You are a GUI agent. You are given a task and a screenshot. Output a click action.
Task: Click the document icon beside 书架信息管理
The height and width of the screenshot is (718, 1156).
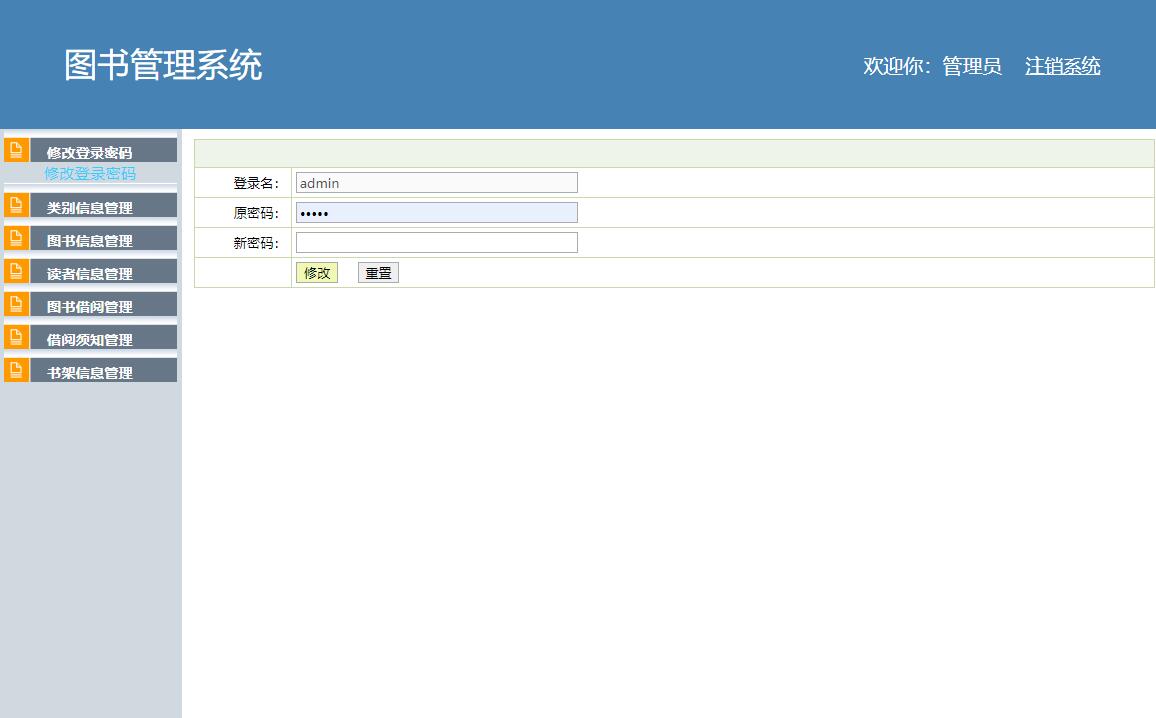[15, 370]
